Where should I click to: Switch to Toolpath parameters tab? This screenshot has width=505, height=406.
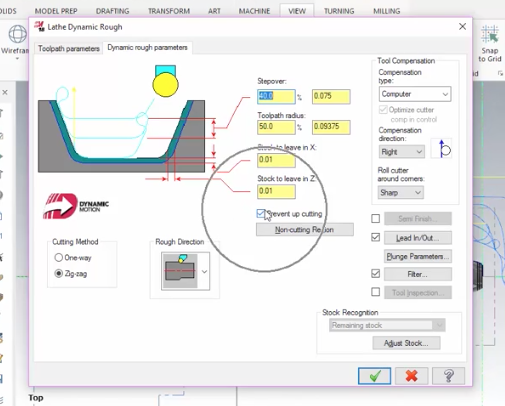click(x=69, y=49)
